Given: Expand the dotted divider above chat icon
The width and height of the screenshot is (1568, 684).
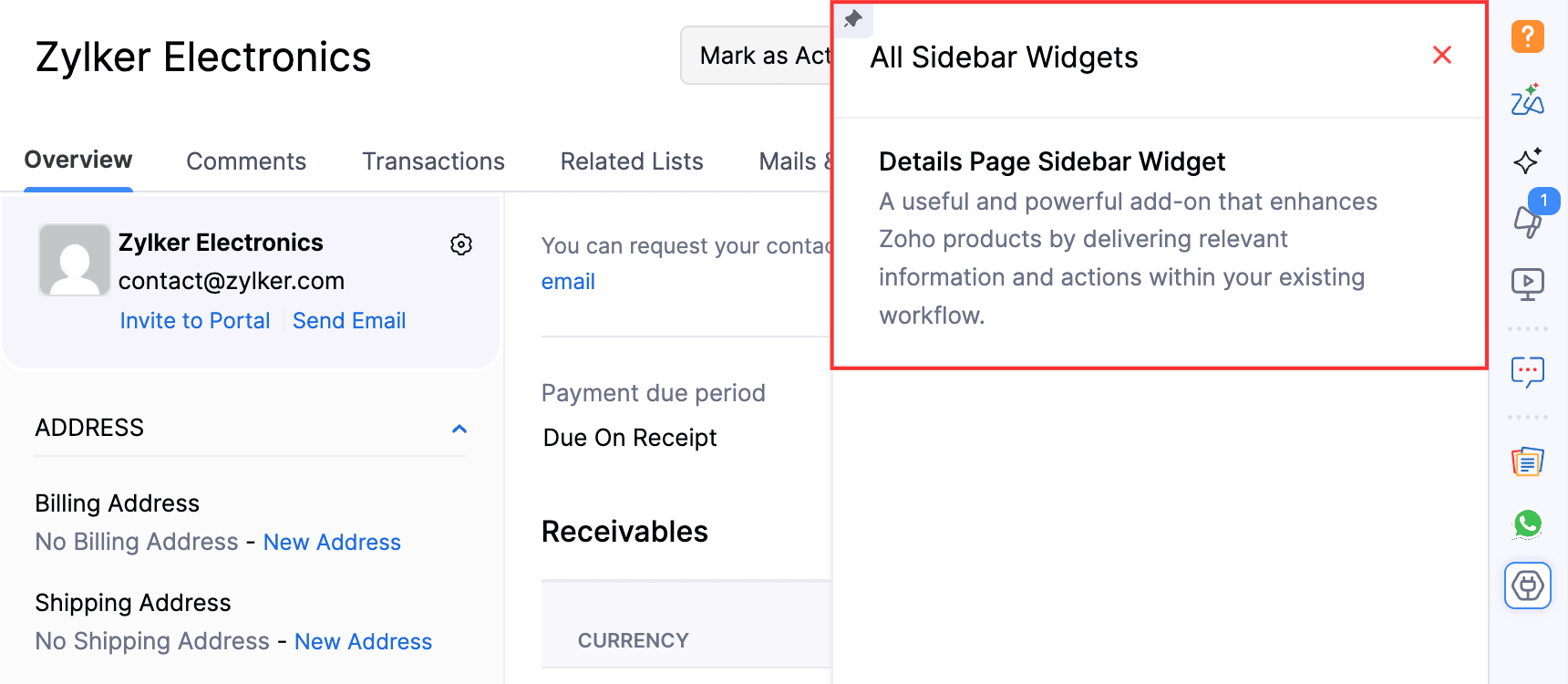Looking at the screenshot, I should click(1527, 328).
